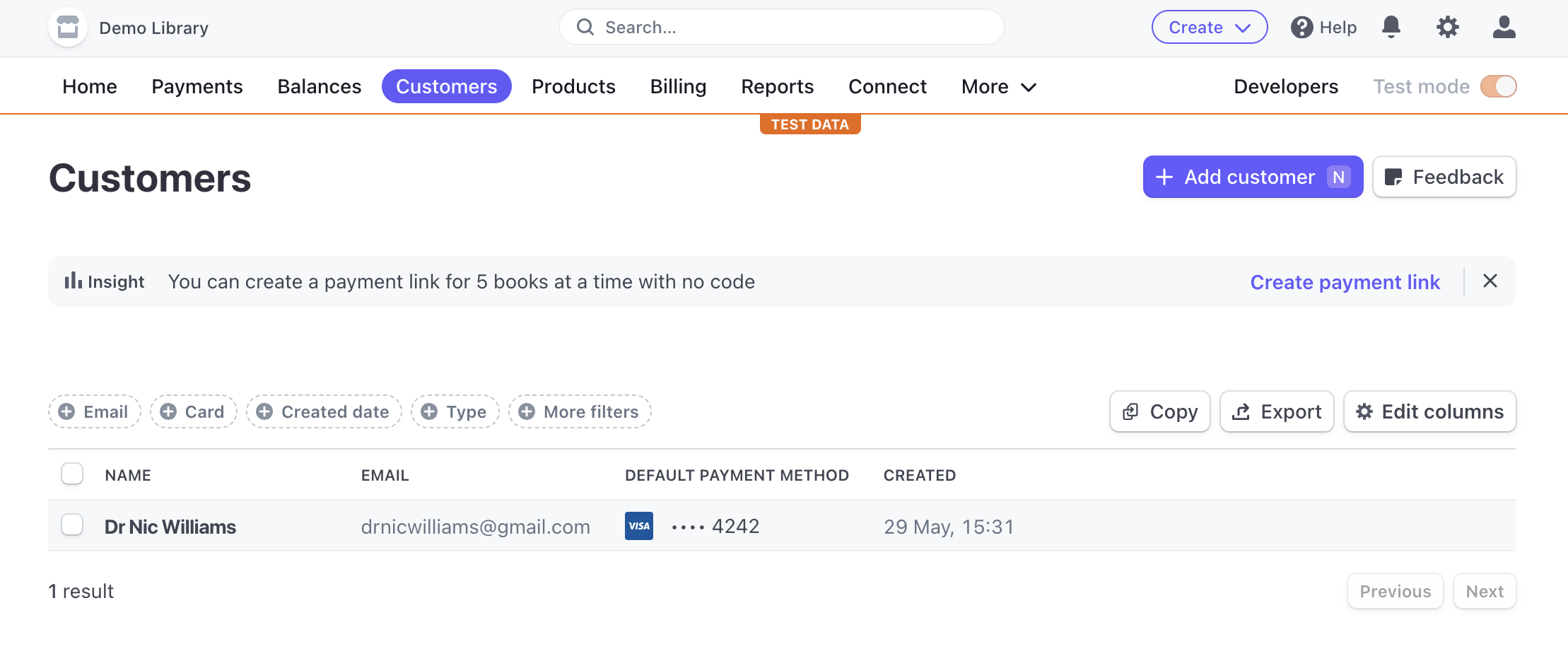Open the Create dropdown

coord(1210,27)
